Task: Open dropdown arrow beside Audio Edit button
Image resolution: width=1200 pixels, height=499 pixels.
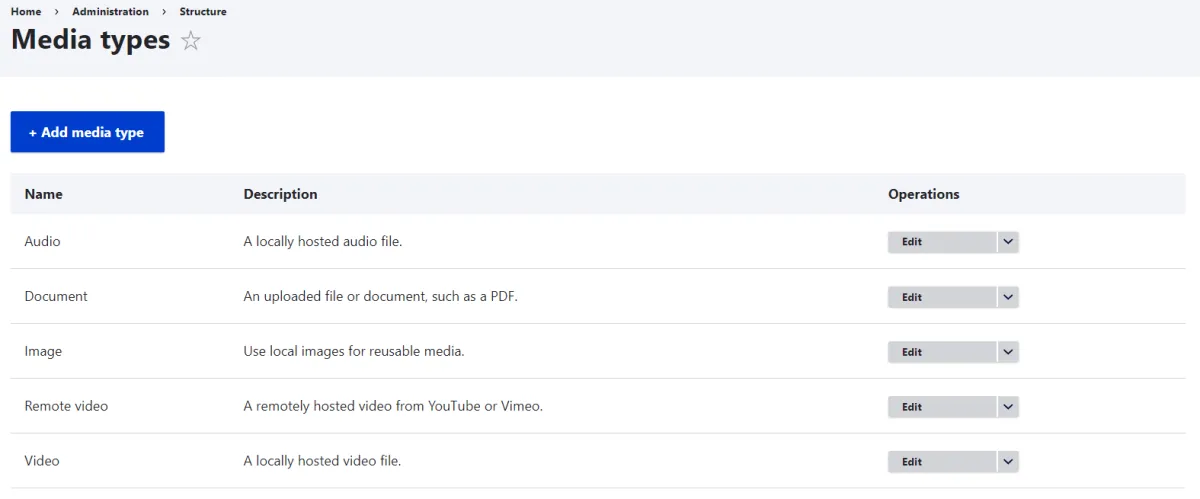Action: pyautogui.click(x=1008, y=242)
